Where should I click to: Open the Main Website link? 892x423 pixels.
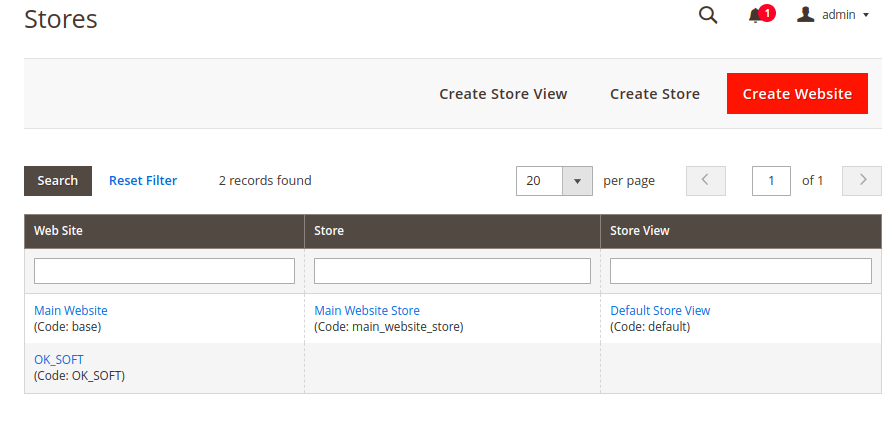pyautogui.click(x=71, y=310)
